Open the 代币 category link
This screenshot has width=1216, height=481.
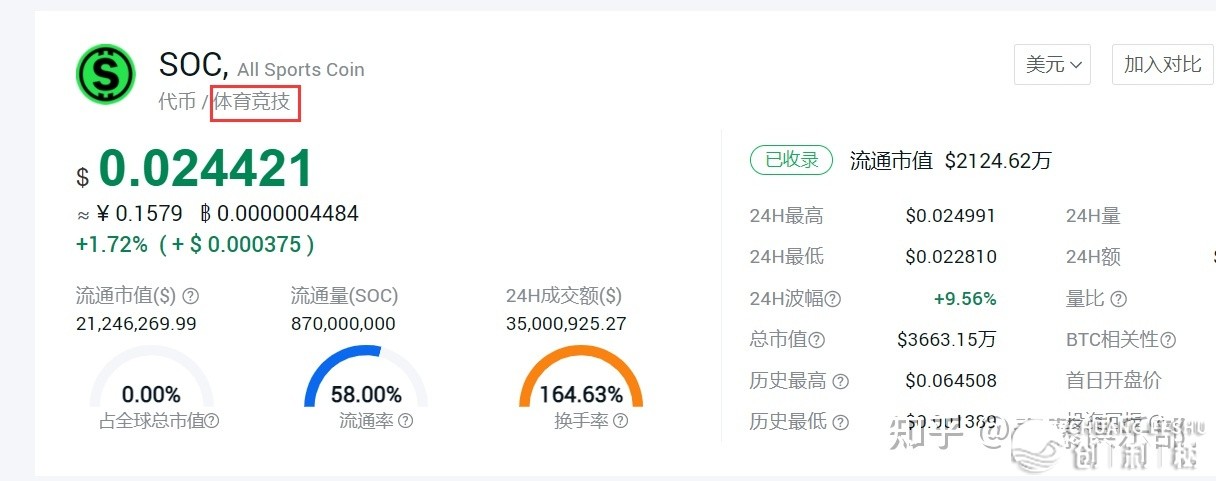click(x=177, y=102)
